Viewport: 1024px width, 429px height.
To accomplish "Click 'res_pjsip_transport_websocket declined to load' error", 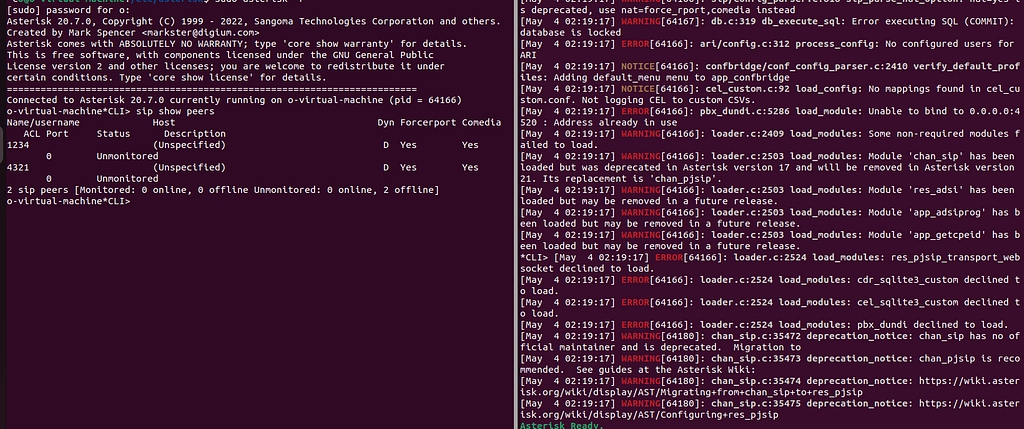I will click(771, 262).
